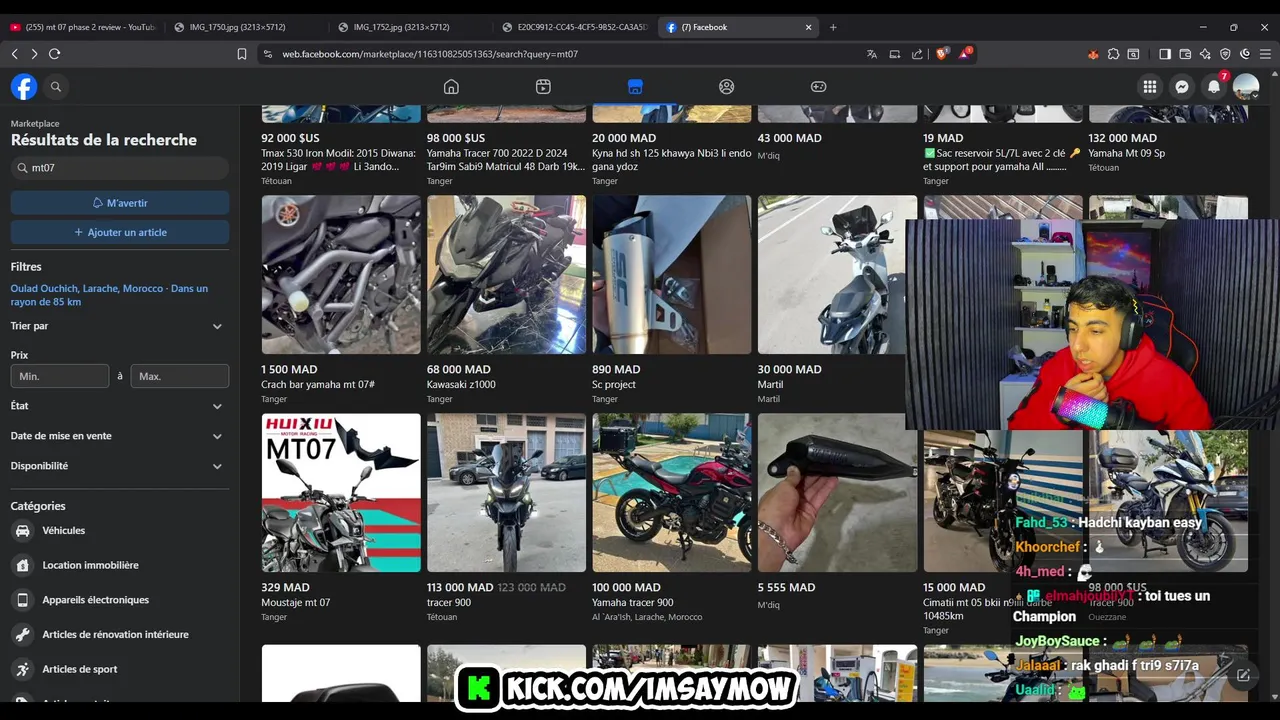
Task: Open Facebook notifications bell
Action: tap(1214, 87)
